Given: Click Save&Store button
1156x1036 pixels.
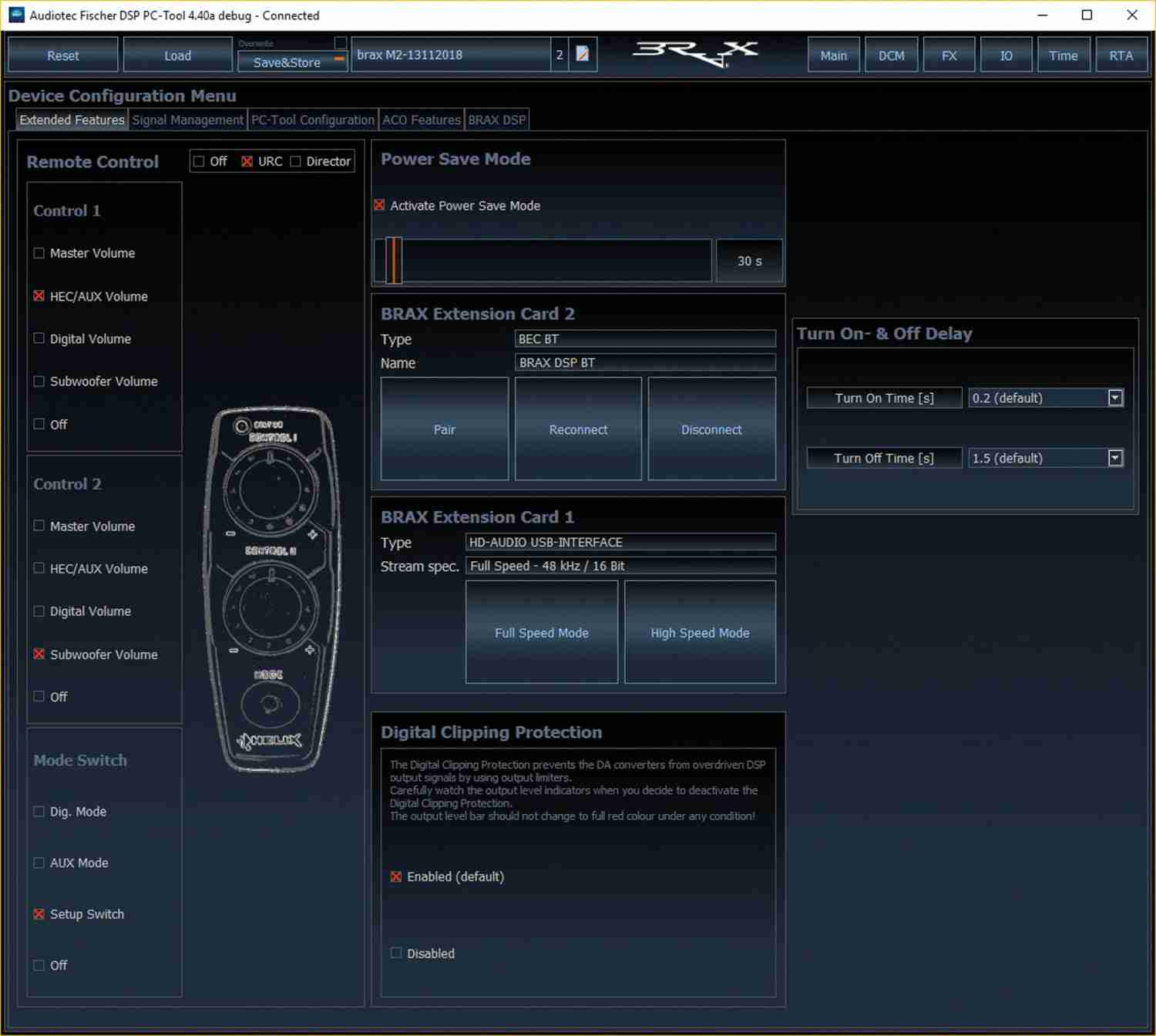Looking at the screenshot, I should coord(293,62).
